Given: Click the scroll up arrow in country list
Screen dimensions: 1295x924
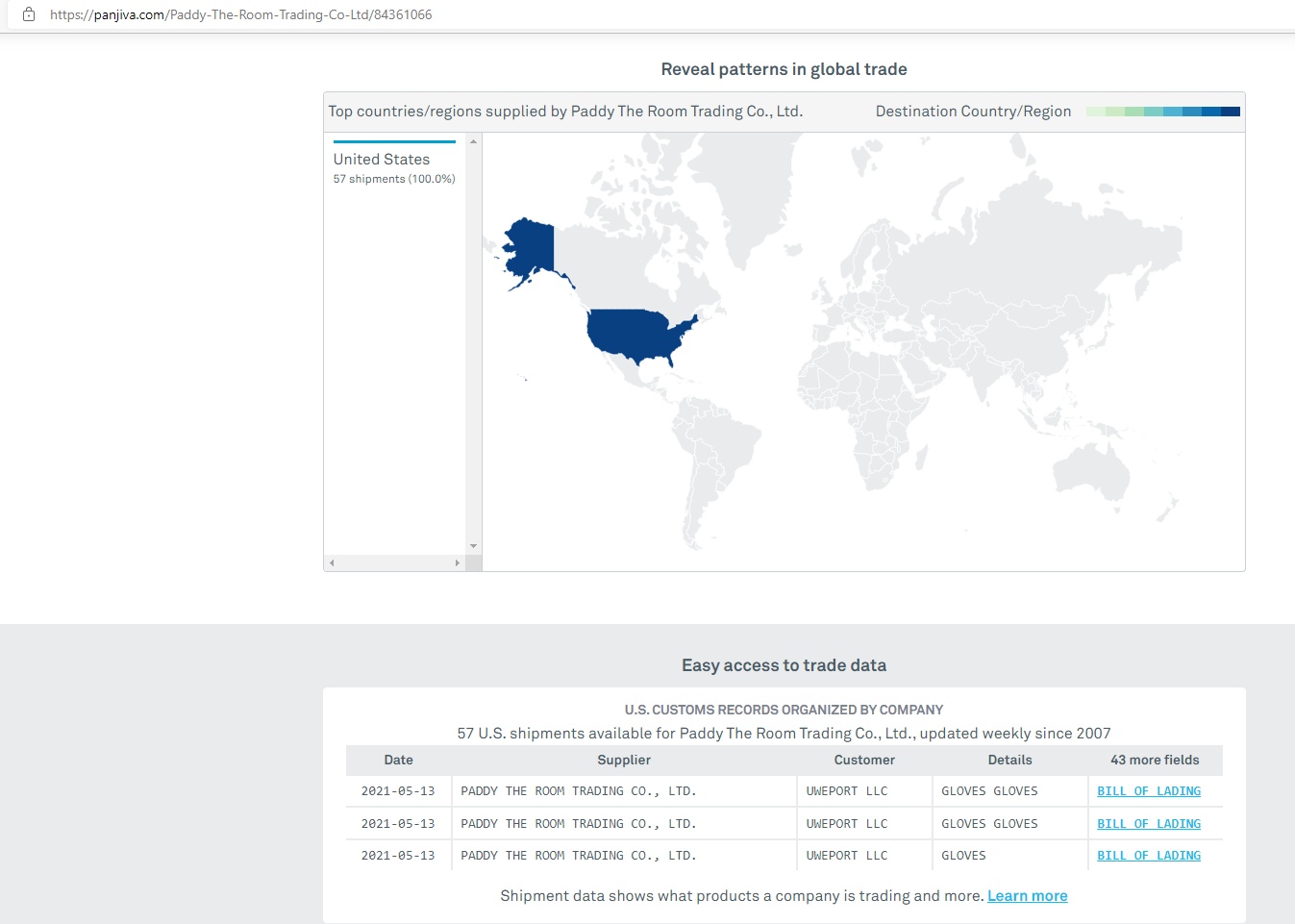Looking at the screenshot, I should (x=473, y=141).
